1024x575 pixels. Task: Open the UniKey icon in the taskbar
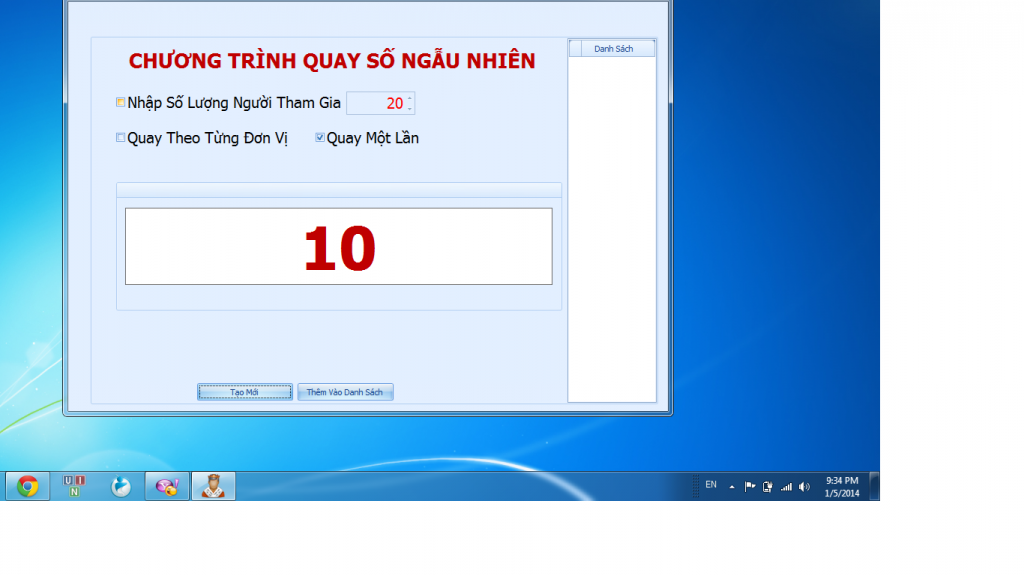tap(74, 486)
